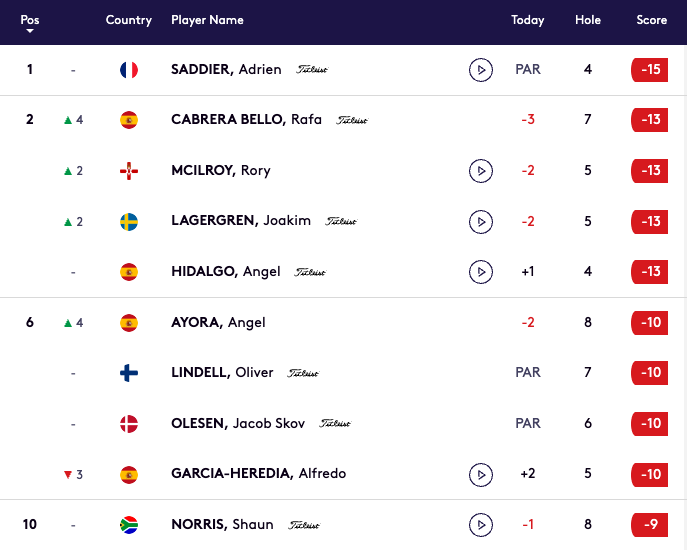Screen dimensions: 687x550
Task: Sort by position using Pos arrow
Action: 30,31
